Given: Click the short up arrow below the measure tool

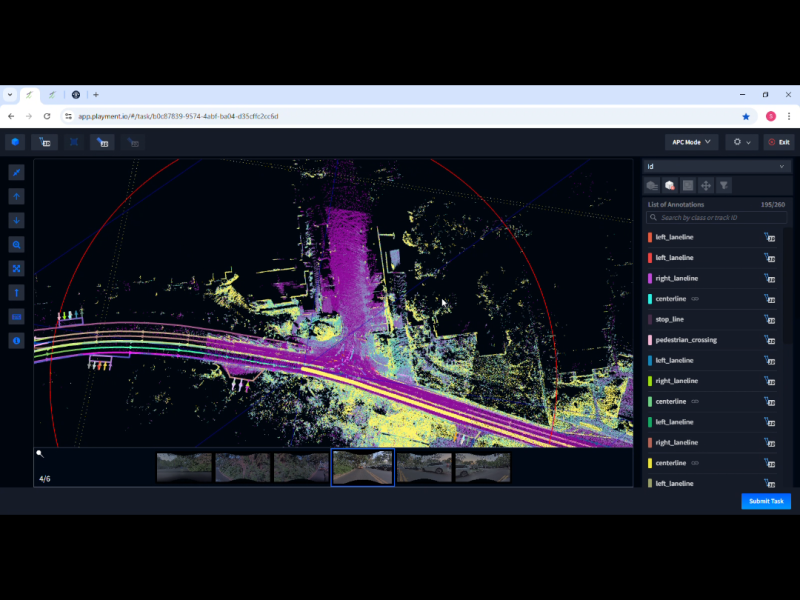Looking at the screenshot, I should click(x=16, y=196).
